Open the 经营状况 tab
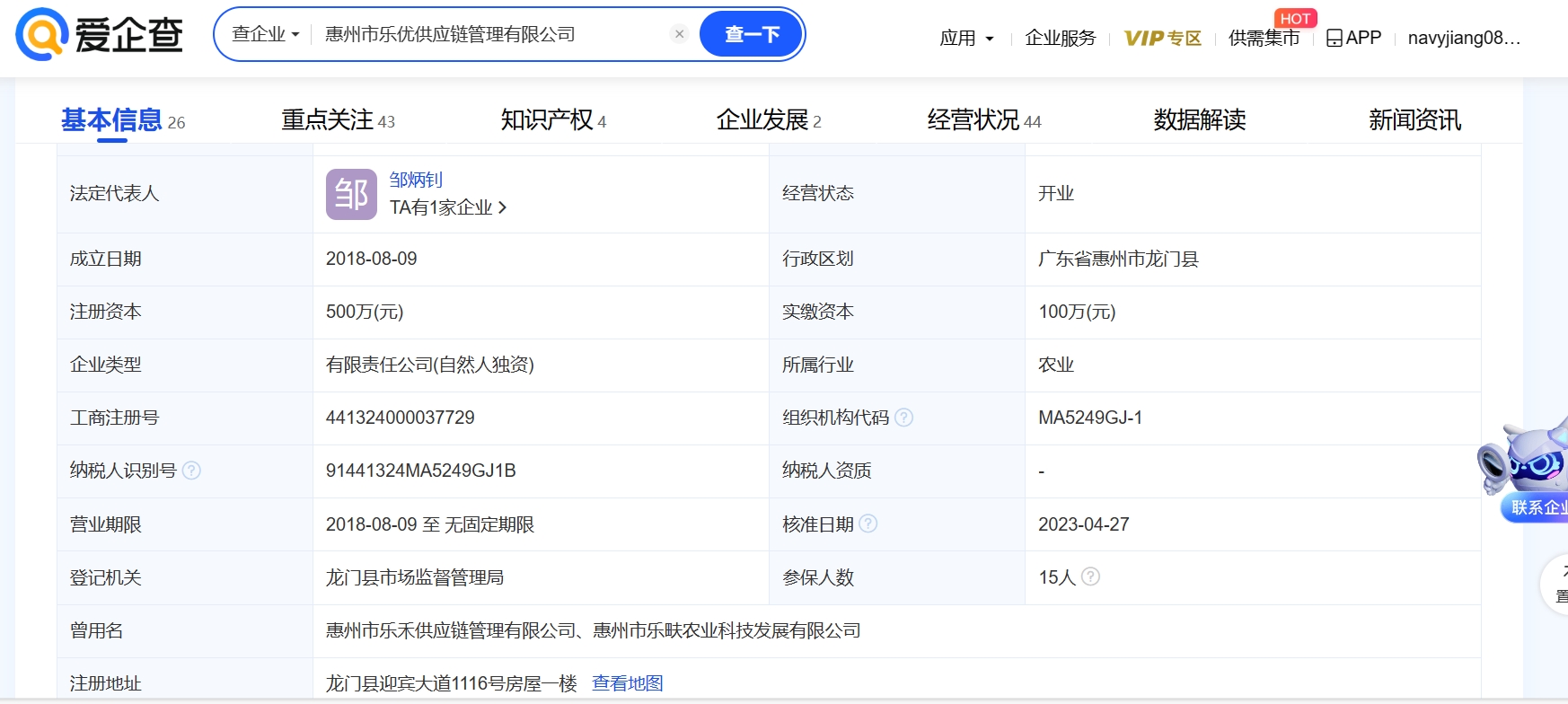 (x=984, y=119)
